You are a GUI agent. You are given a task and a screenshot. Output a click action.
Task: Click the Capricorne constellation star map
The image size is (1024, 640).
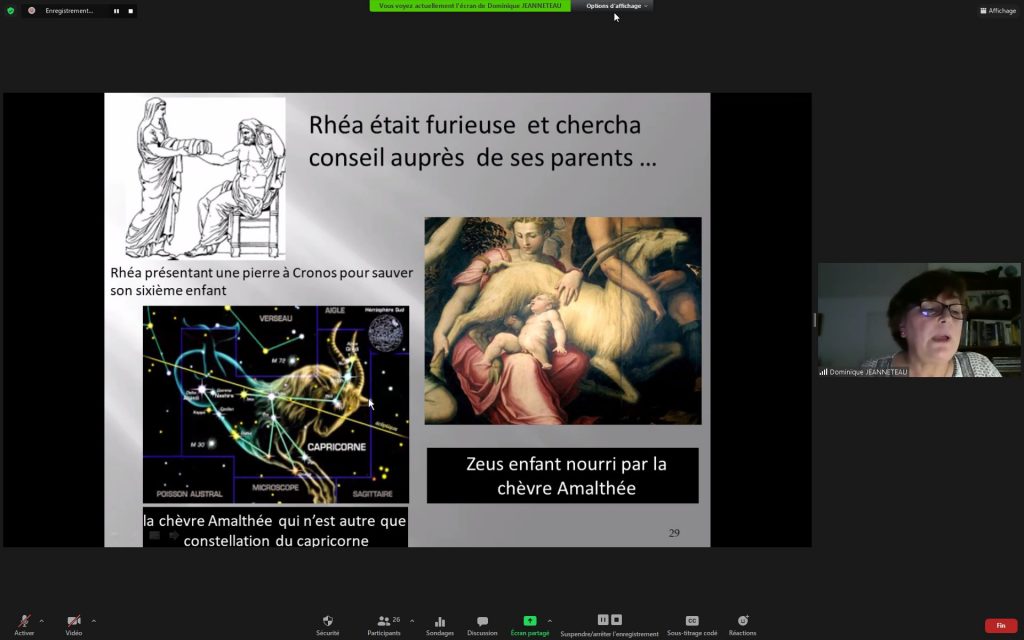pyautogui.click(x=276, y=404)
